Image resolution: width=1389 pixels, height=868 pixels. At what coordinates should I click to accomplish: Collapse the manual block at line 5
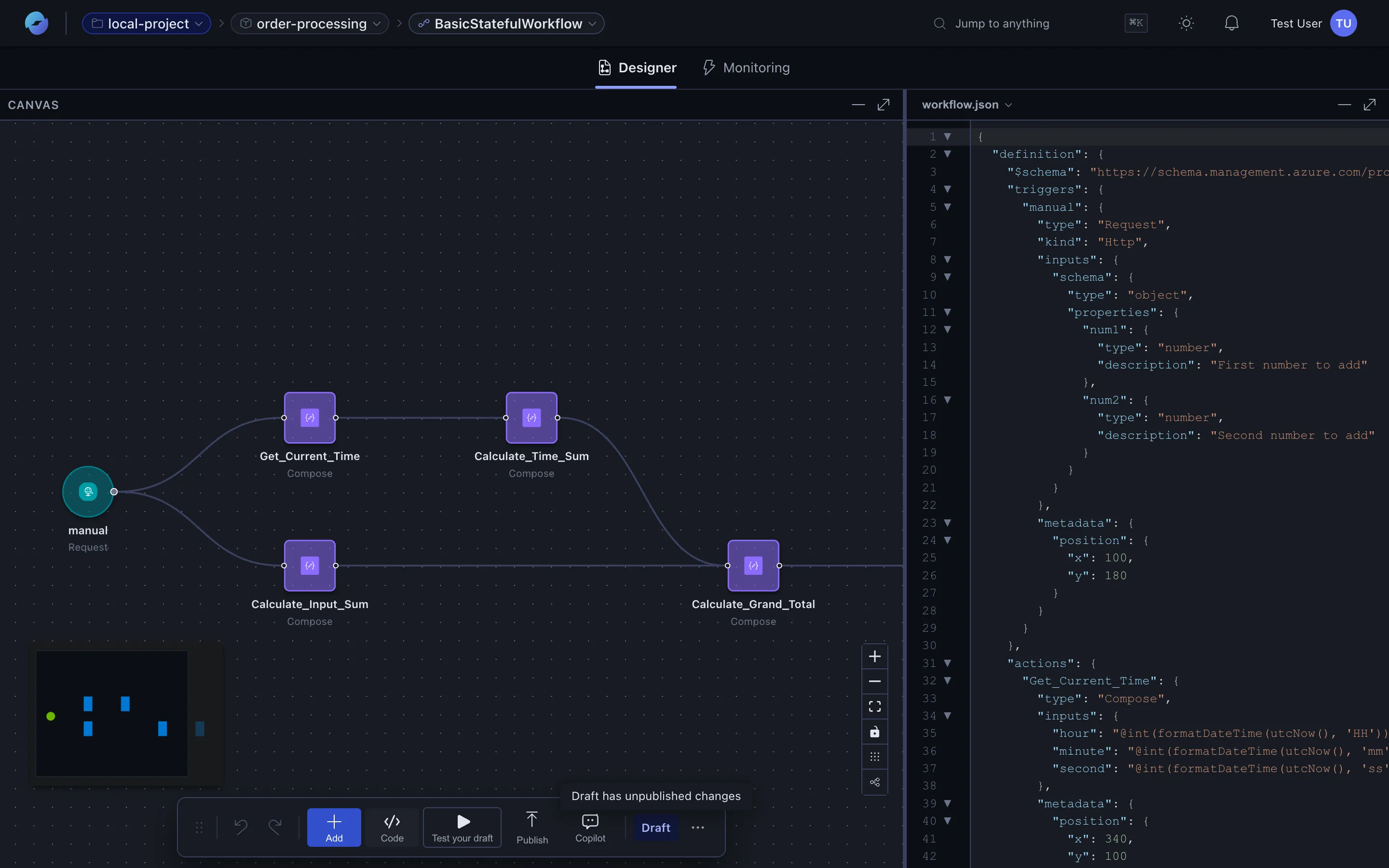click(948, 207)
